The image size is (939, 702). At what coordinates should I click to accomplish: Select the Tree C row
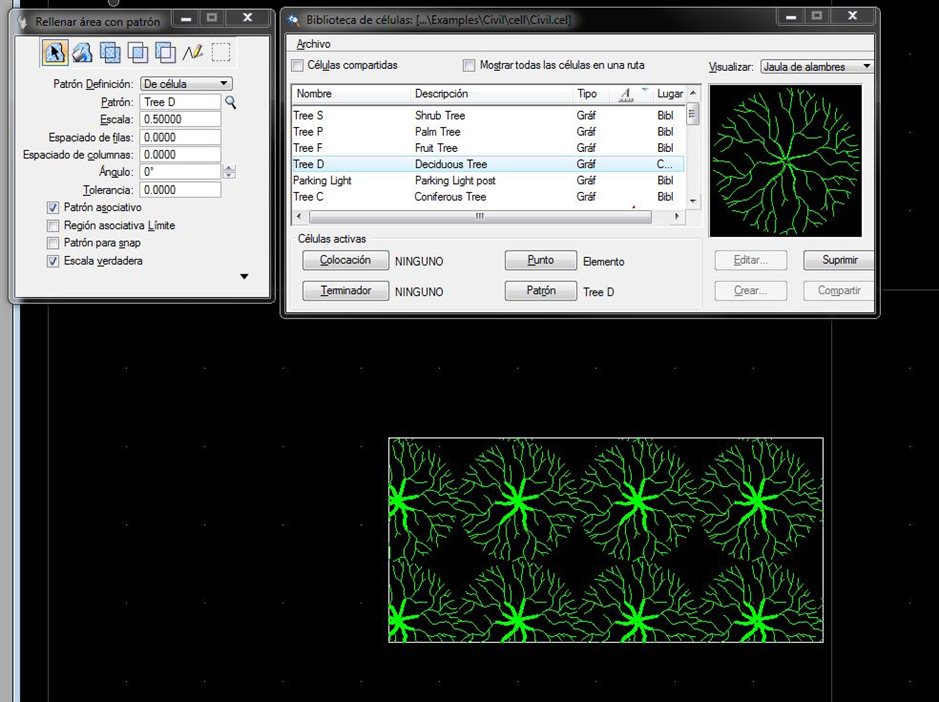[x=487, y=196]
